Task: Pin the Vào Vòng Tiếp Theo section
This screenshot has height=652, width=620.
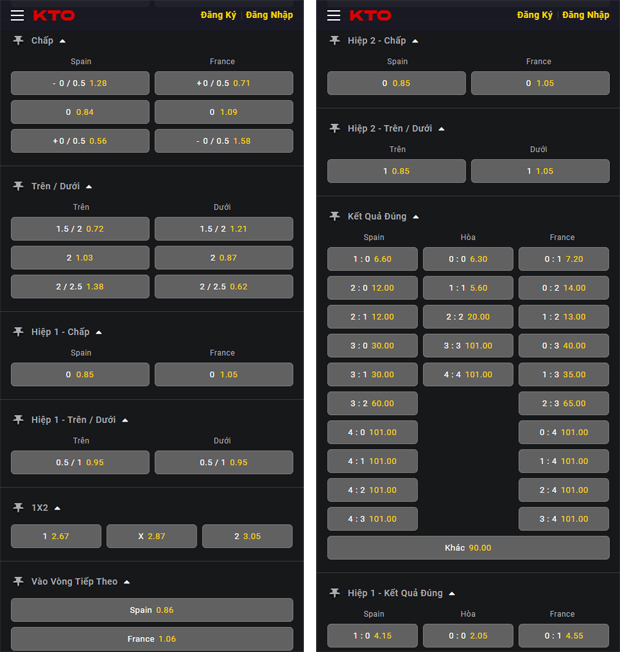Action: coord(18,581)
